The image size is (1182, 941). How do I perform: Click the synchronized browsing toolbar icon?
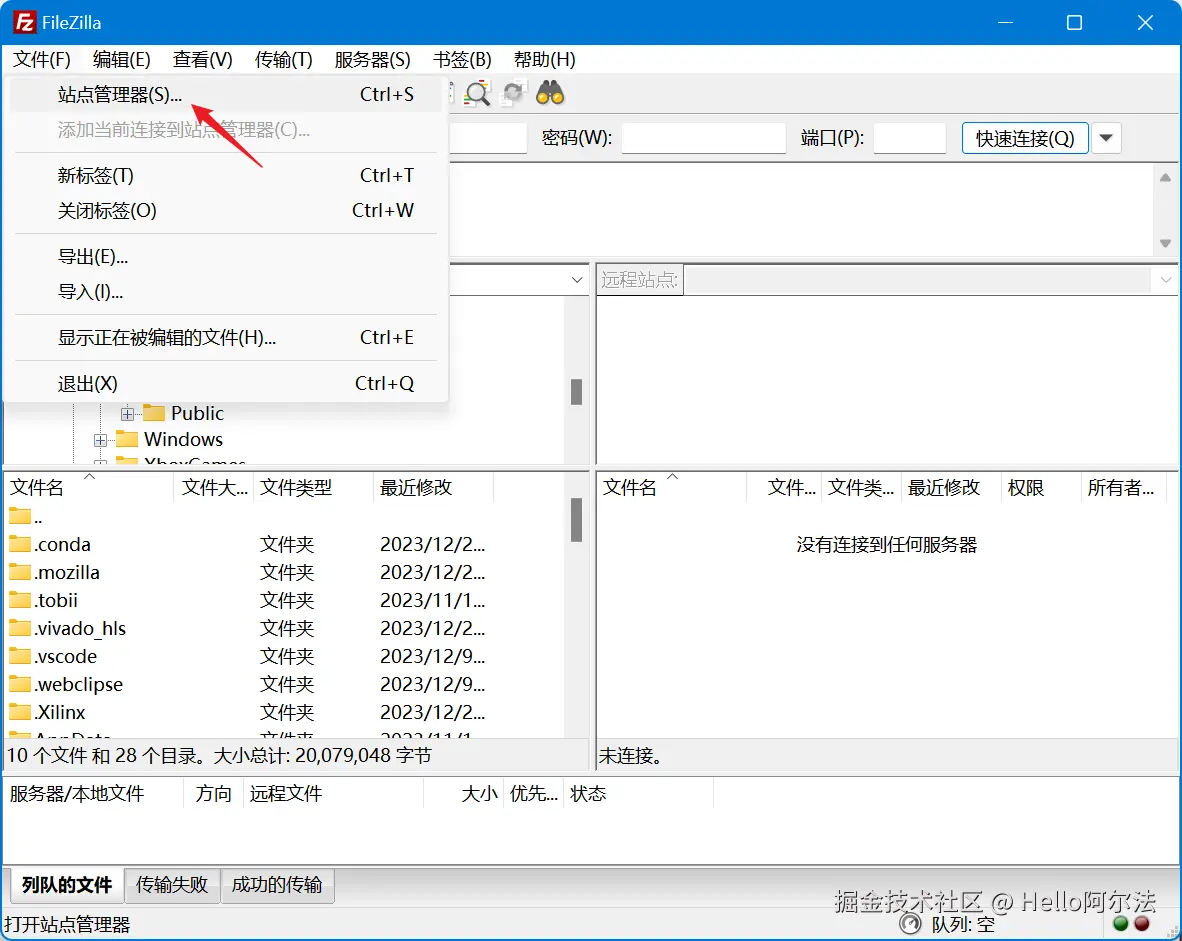pos(513,93)
